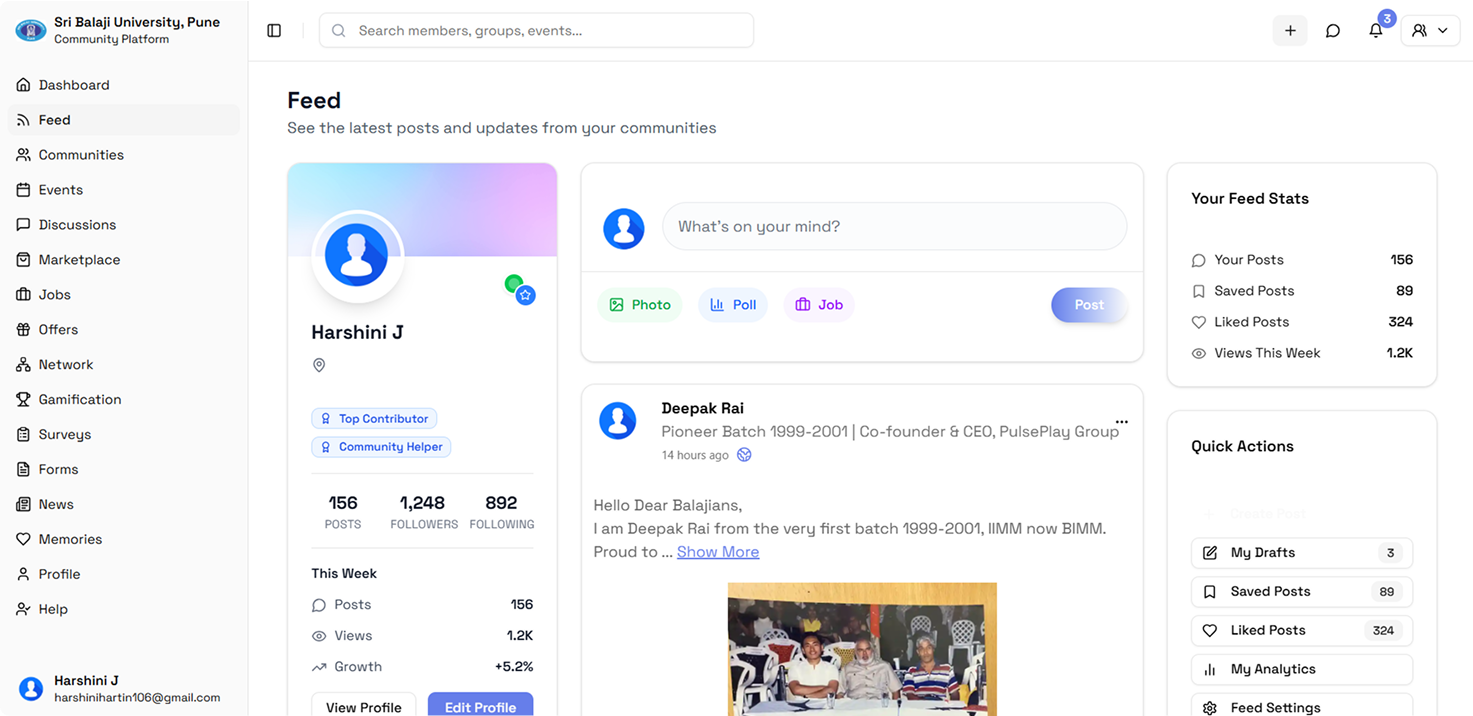
Task: Type in the "What's on your mind?" field
Action: point(894,227)
